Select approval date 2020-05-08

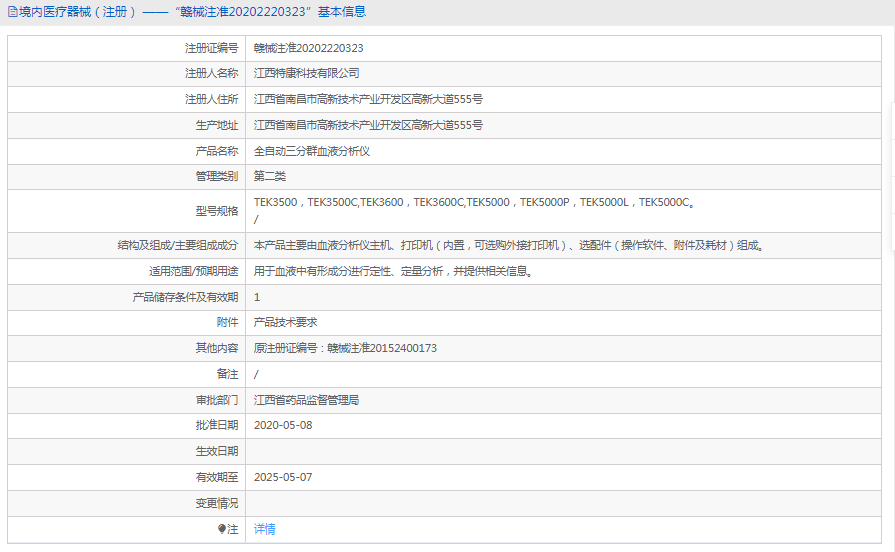283,425
